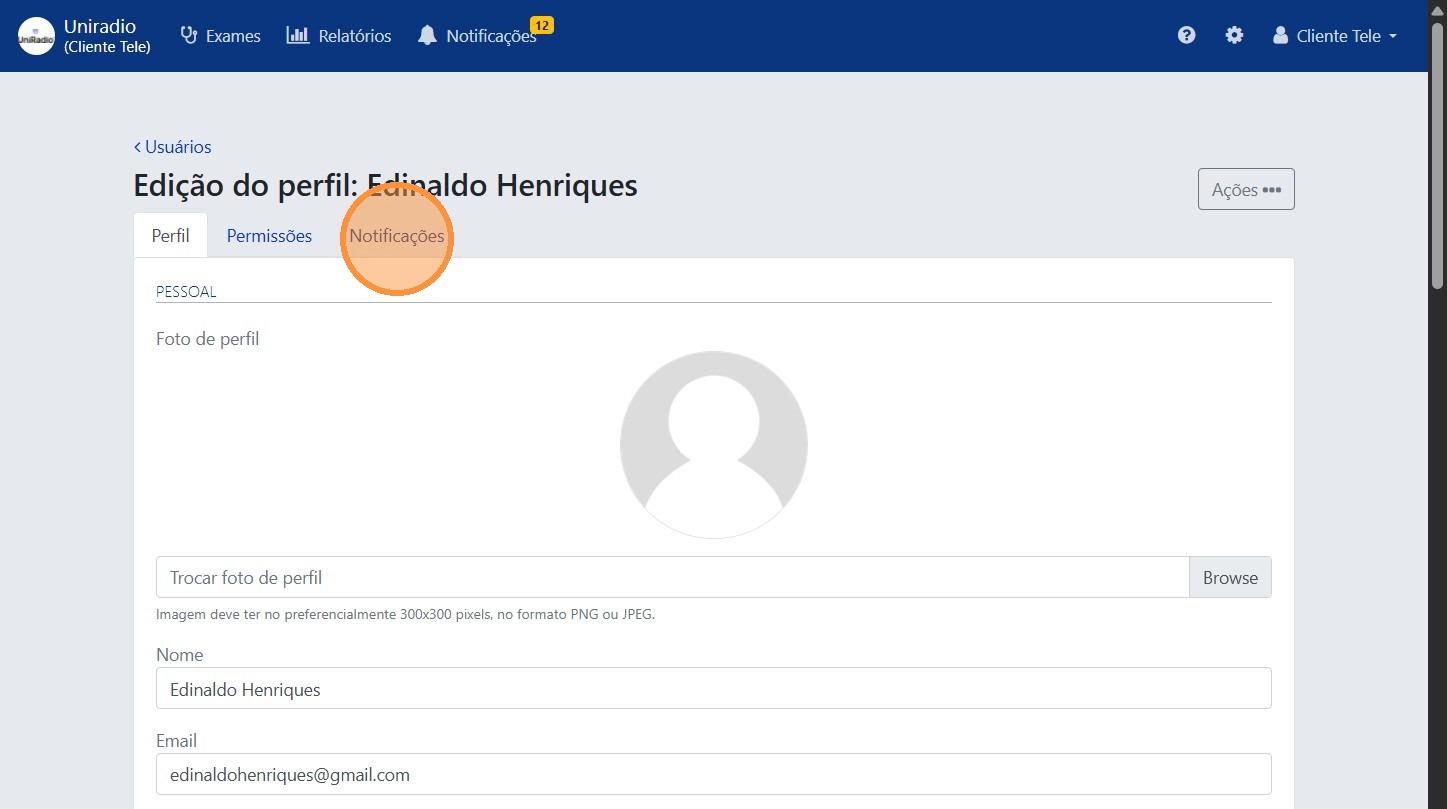Click the profile photo placeholder image
1447x809 pixels.
(x=713, y=444)
